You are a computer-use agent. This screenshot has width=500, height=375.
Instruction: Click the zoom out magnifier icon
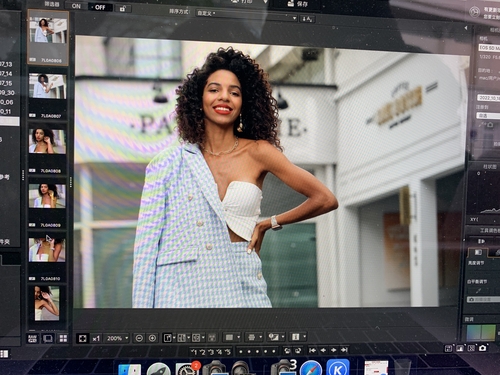[139, 338]
